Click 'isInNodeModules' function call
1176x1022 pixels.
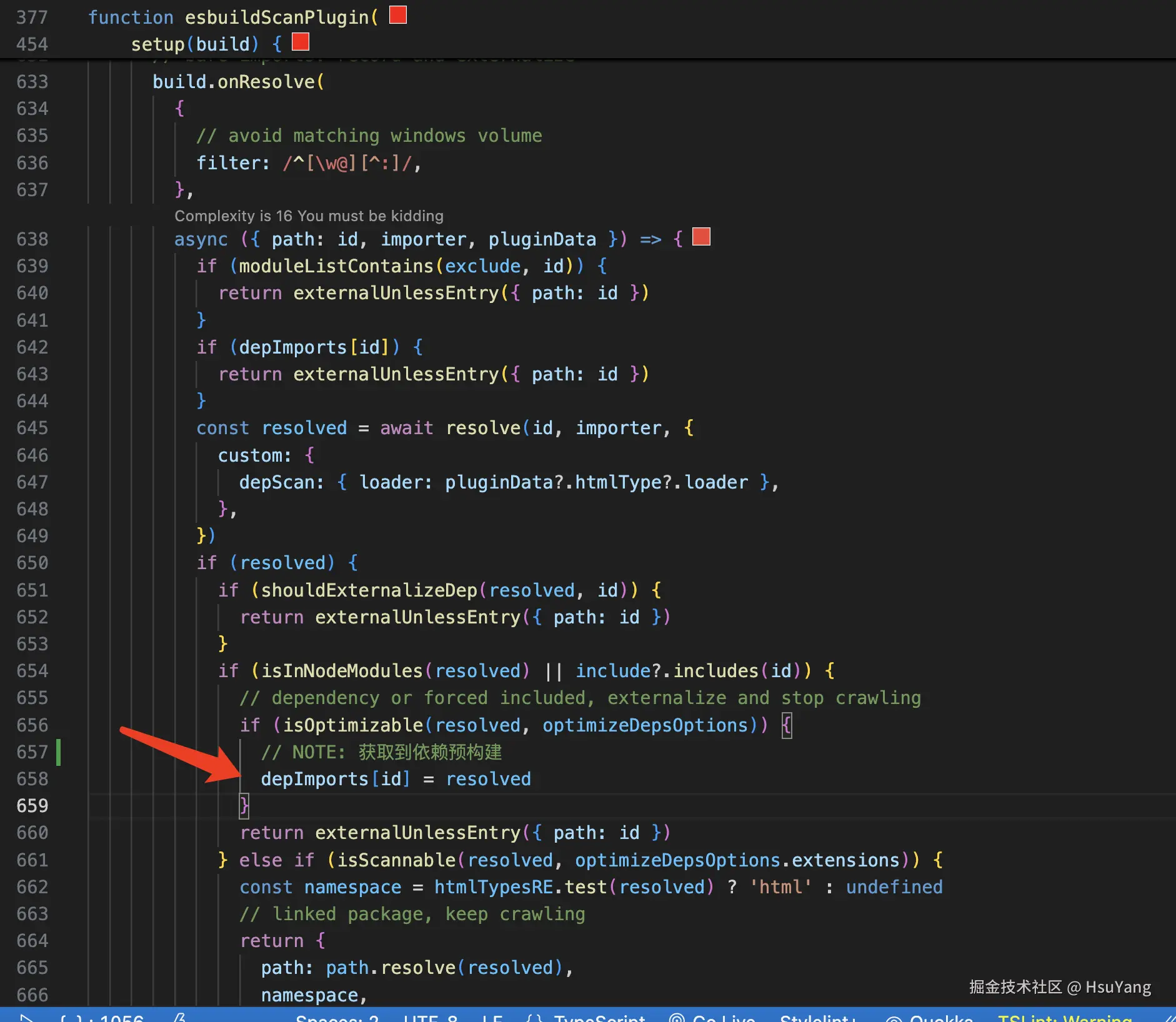tap(342, 671)
